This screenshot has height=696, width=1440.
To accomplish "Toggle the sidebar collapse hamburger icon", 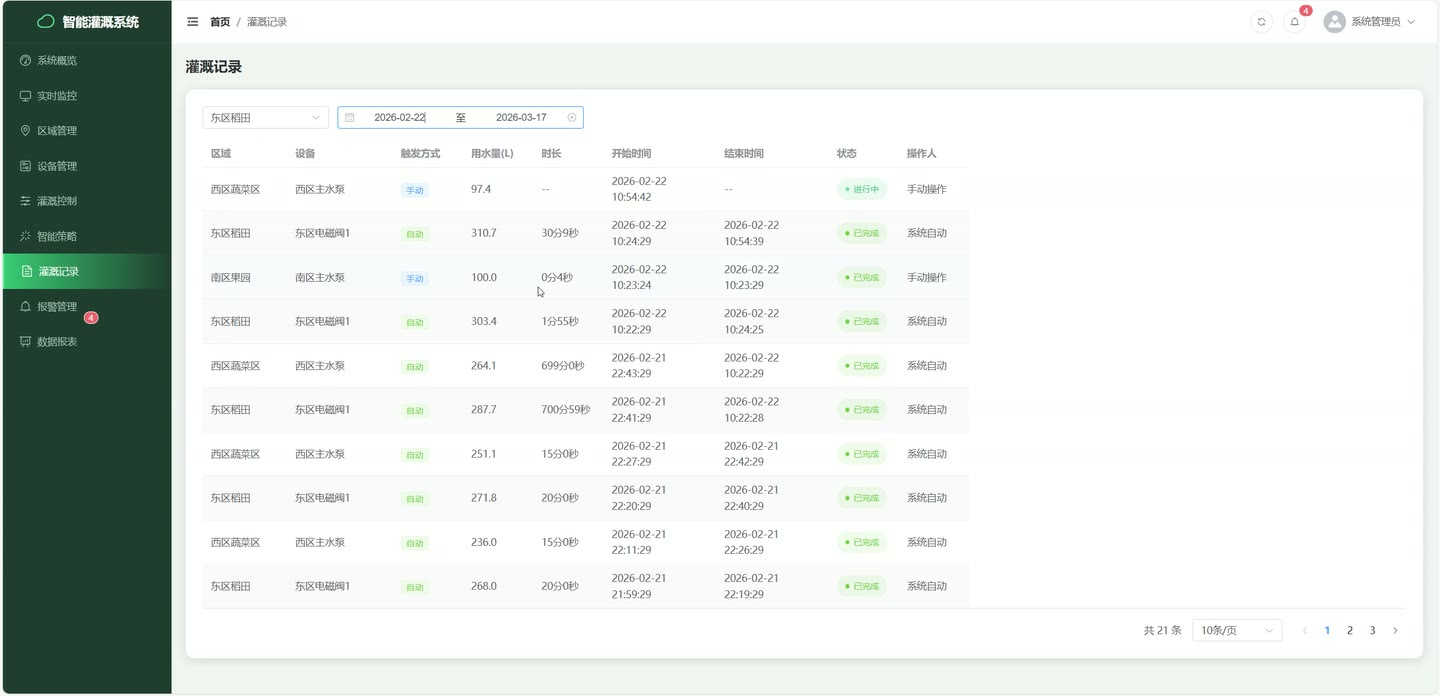I will click(193, 21).
